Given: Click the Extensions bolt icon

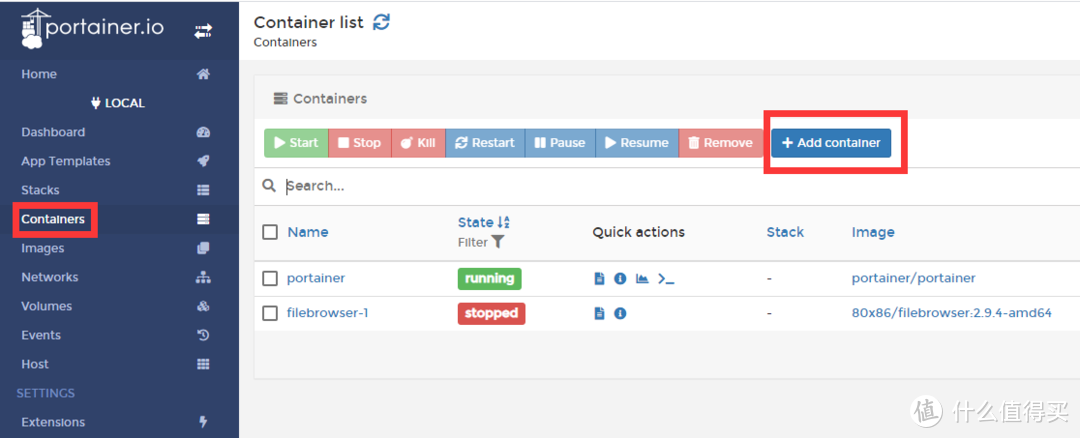Looking at the screenshot, I should (x=203, y=421).
